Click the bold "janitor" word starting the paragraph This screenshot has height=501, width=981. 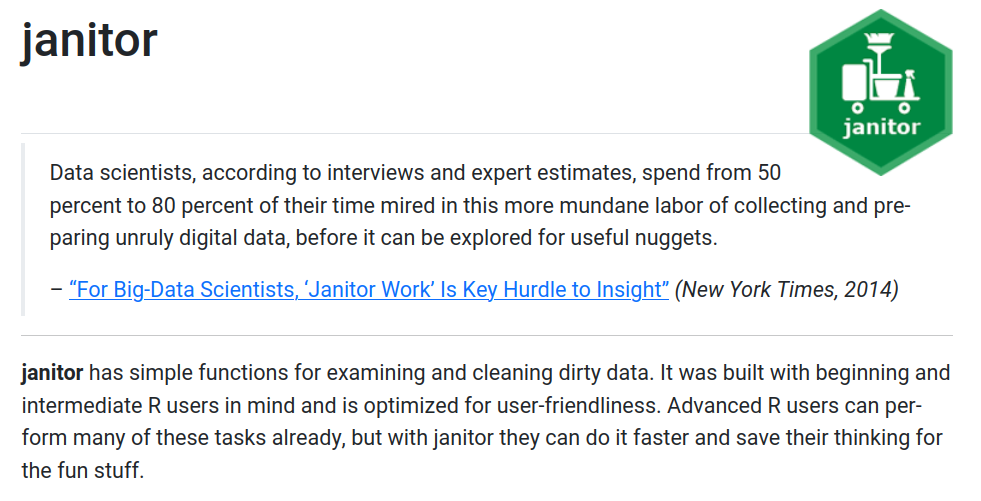click(x=51, y=374)
